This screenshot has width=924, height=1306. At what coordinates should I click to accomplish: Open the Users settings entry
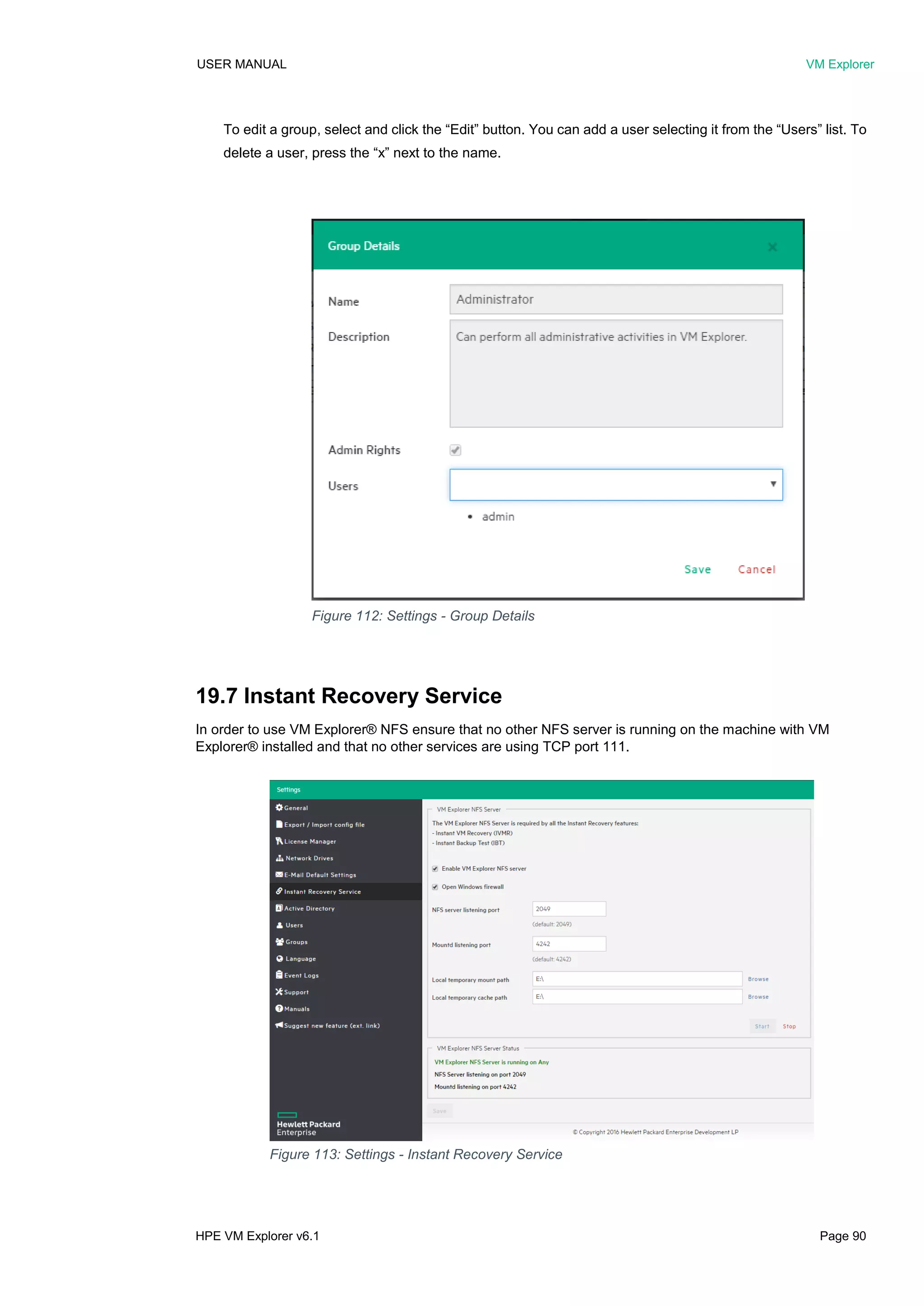click(x=294, y=925)
